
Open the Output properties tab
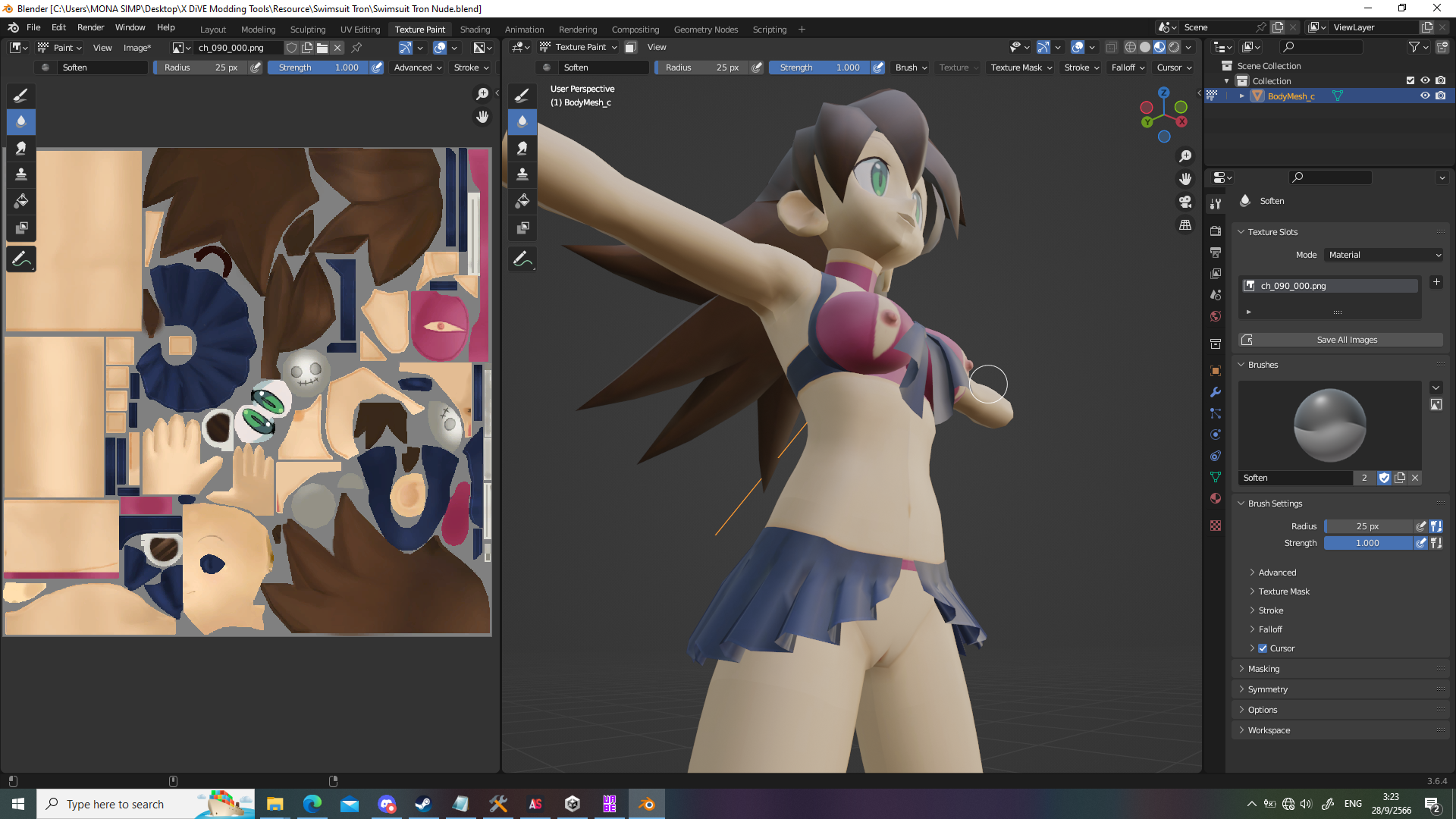point(1216,252)
